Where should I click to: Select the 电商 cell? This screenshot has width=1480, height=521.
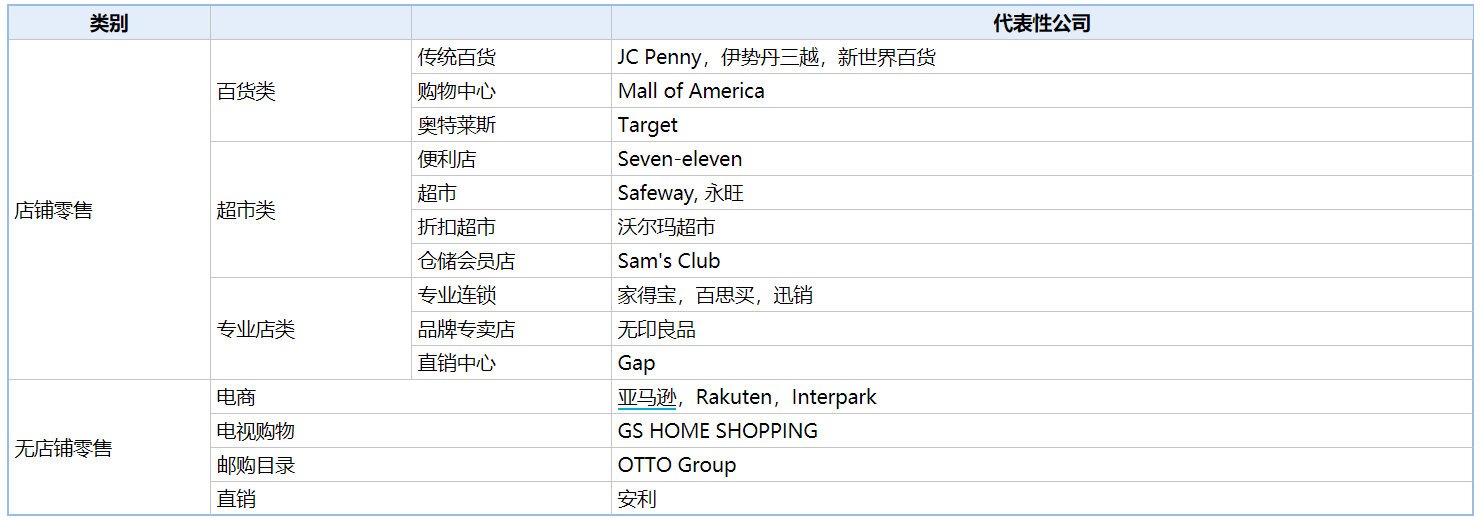point(411,397)
